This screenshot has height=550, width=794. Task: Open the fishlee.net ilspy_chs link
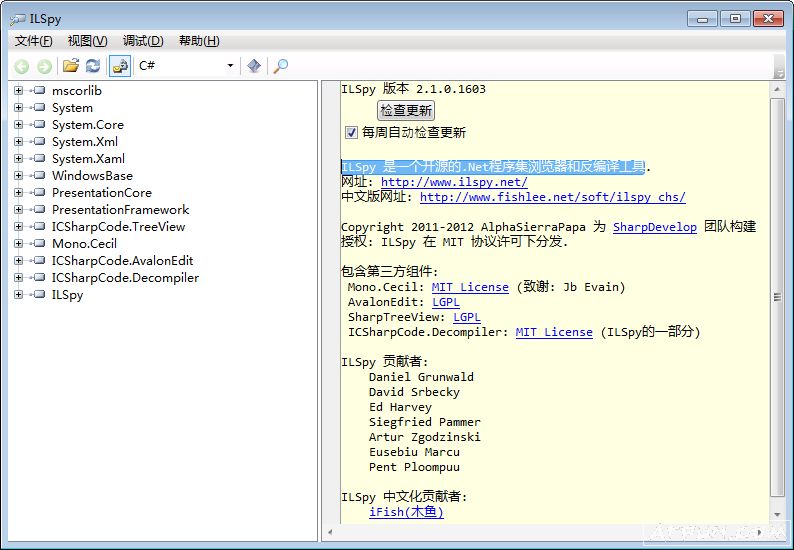point(552,197)
